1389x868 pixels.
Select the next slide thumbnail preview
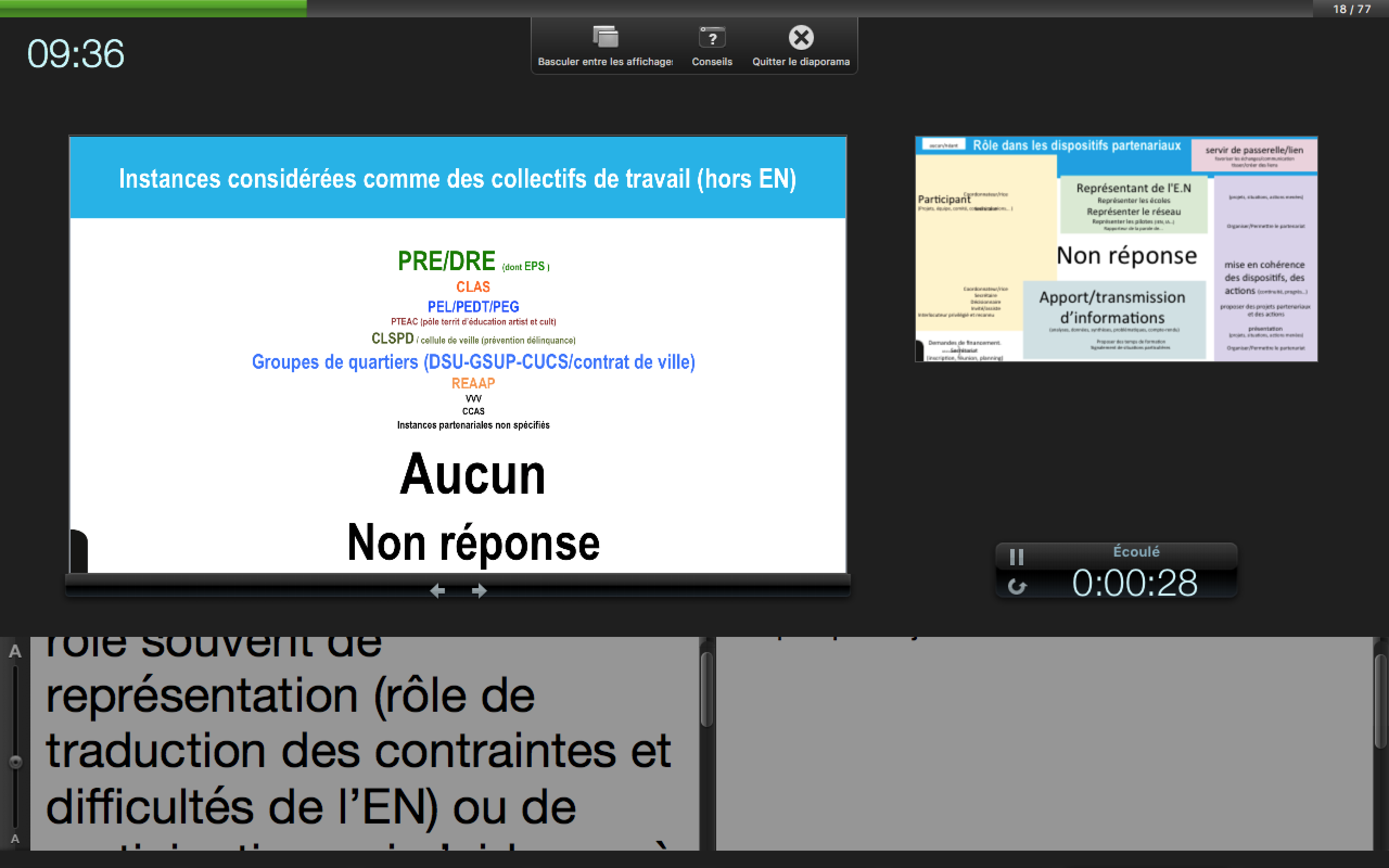1116,248
